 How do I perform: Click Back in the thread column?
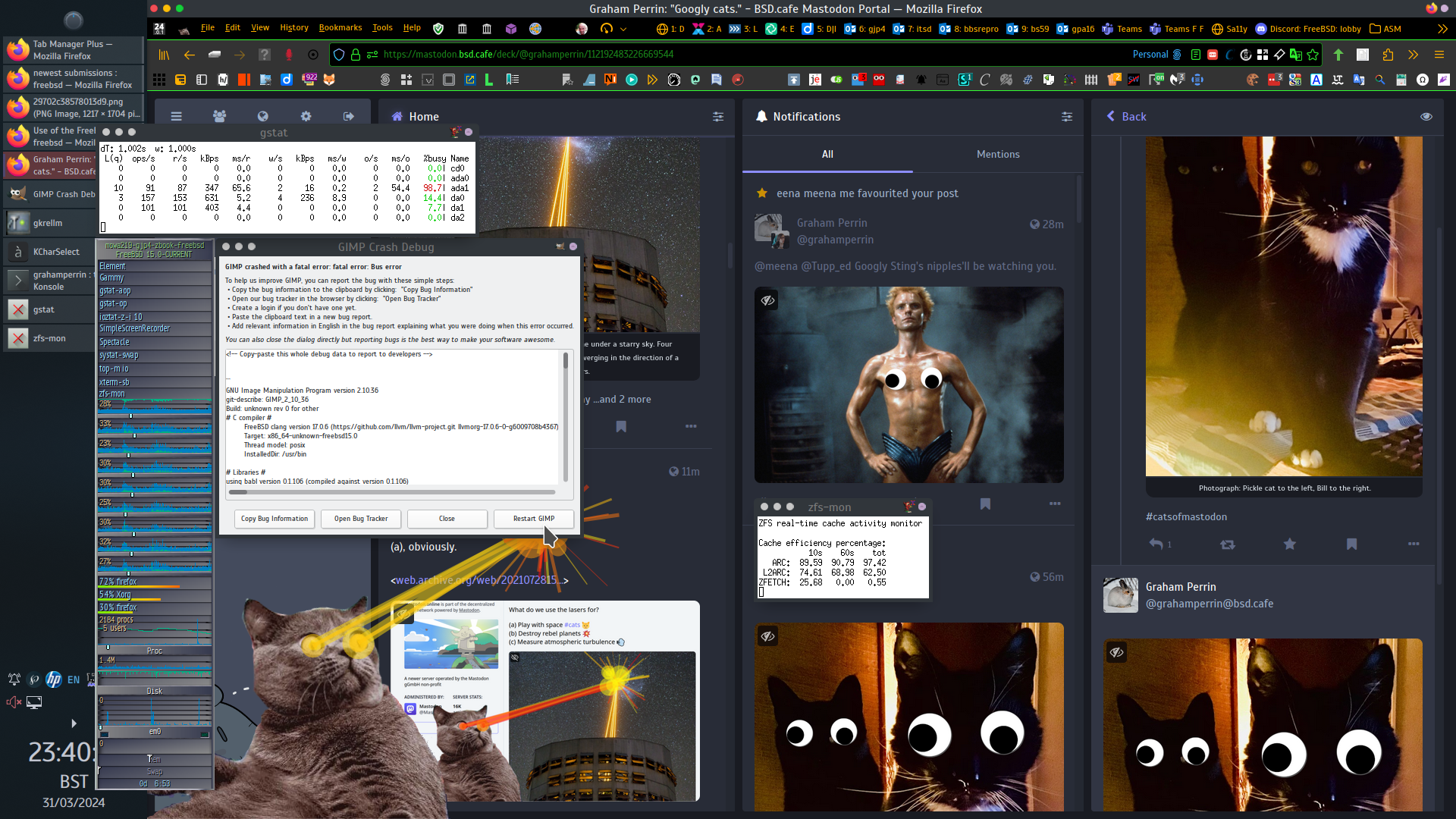tap(1126, 116)
